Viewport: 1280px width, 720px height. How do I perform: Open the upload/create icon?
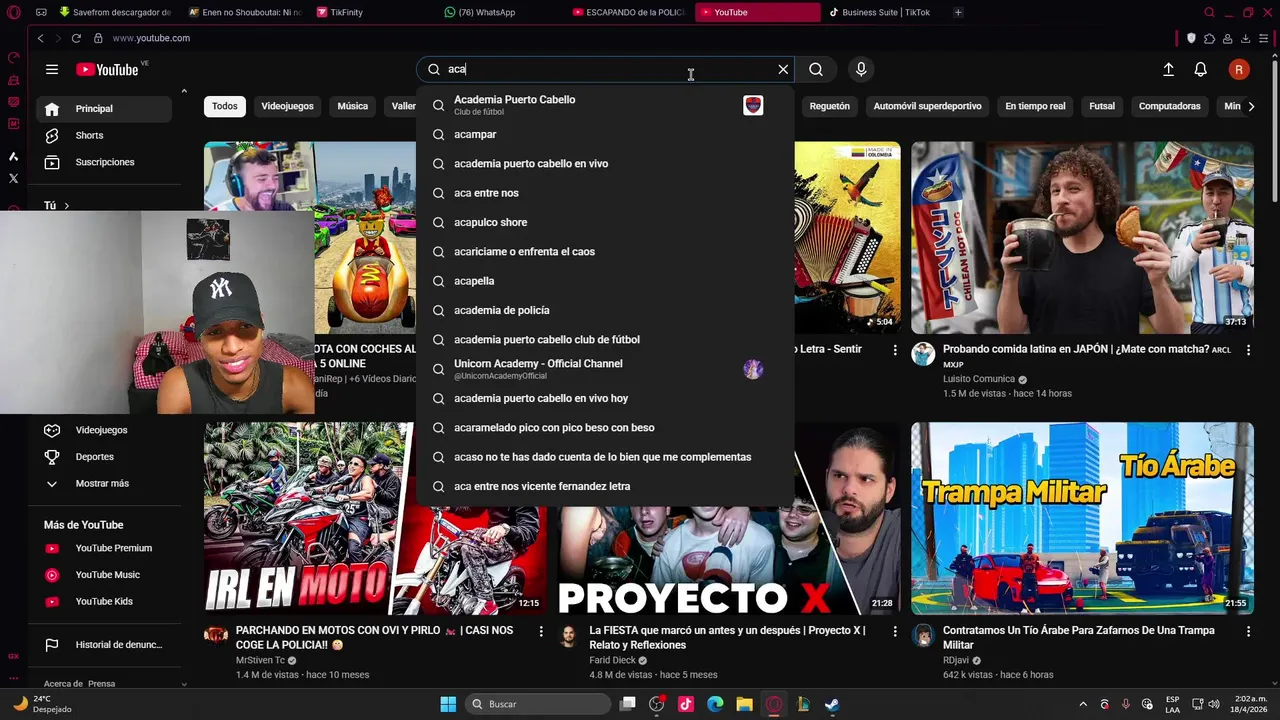point(1168,69)
